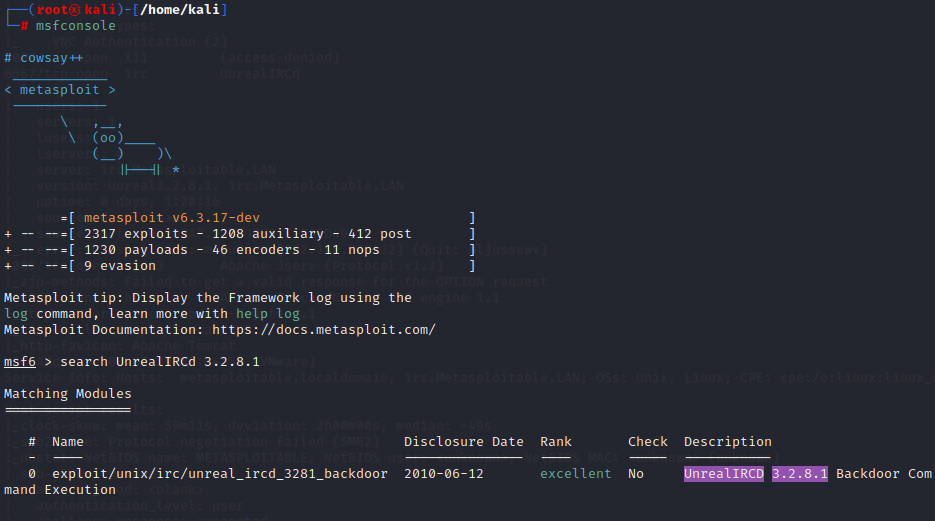Click the '1208 auxiliary' count text
The height and width of the screenshot is (521, 935).
(268, 234)
